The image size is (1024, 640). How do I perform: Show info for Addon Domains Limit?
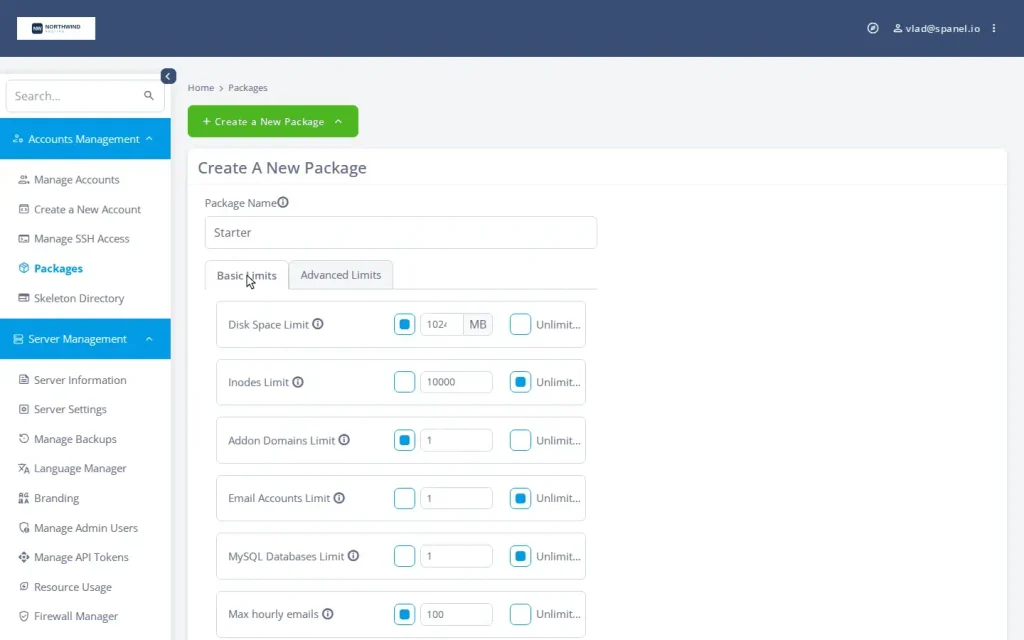coord(344,440)
